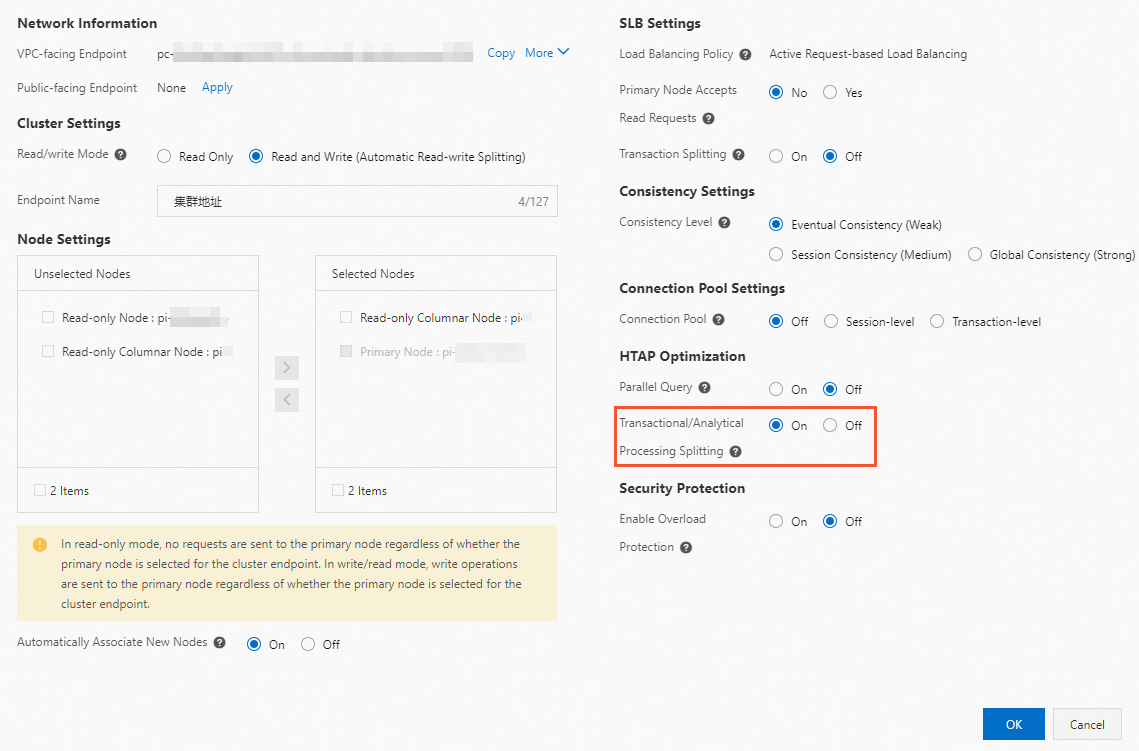This screenshot has height=751, width=1139.
Task: Check the 2 Items select-all box under Unselected Nodes
Action: [40, 490]
